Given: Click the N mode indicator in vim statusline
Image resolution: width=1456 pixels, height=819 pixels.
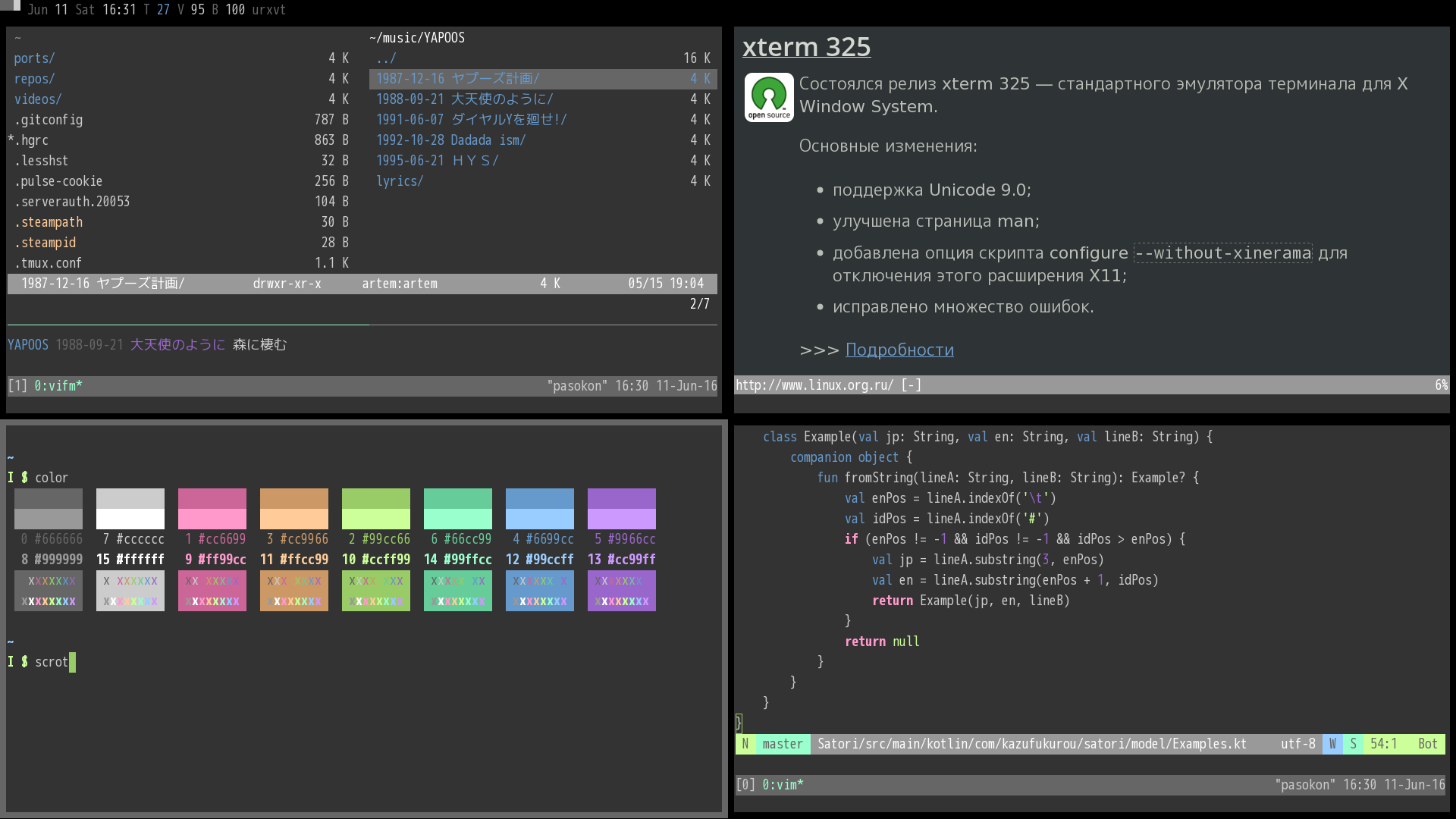Looking at the screenshot, I should tap(745, 744).
